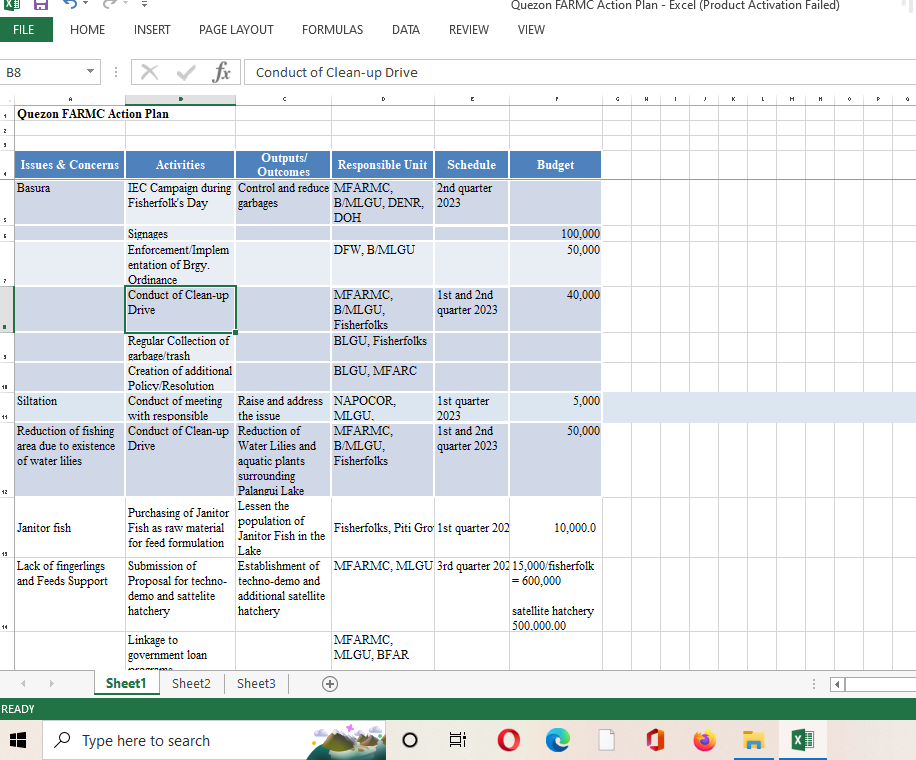This screenshot has height=760, width=916.
Task: Click the next sheet navigation arrow
Action: point(51,683)
